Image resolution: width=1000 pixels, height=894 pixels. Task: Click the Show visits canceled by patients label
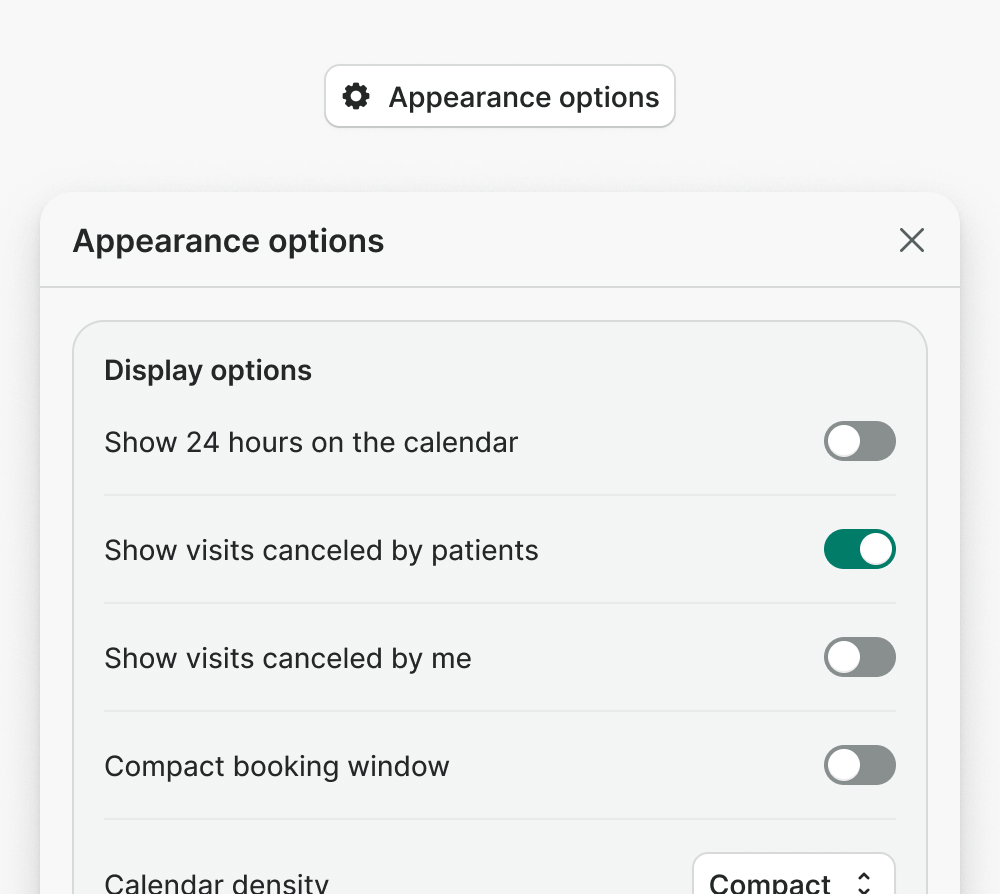coord(321,550)
